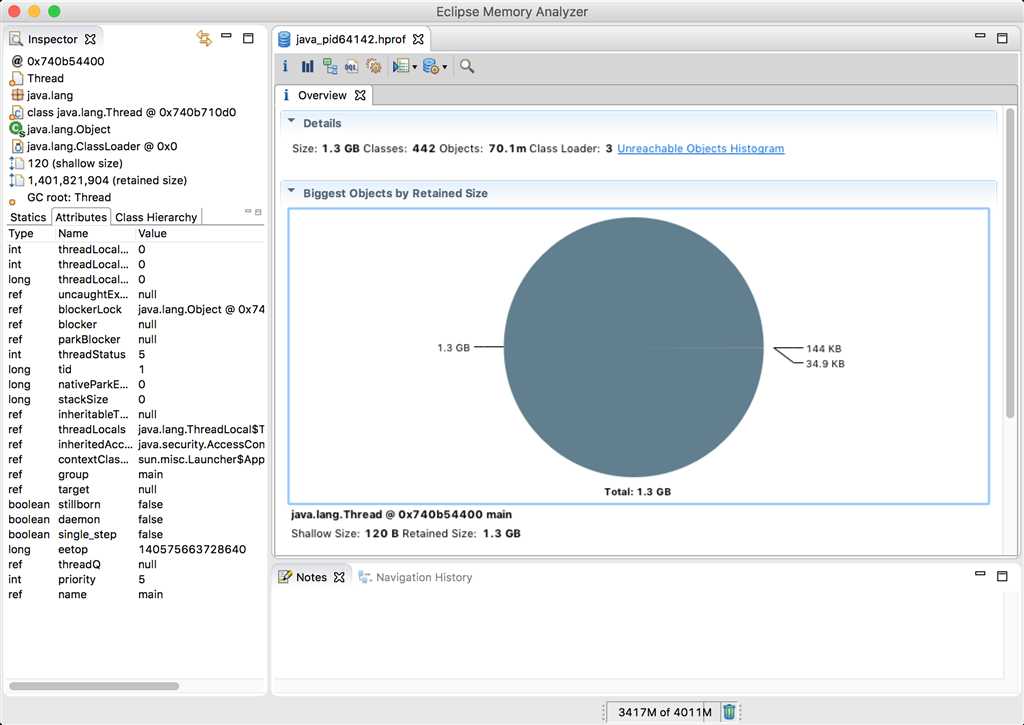Image resolution: width=1024 pixels, height=725 pixels.
Task: Minimize the Inspector view
Action: click(x=226, y=36)
